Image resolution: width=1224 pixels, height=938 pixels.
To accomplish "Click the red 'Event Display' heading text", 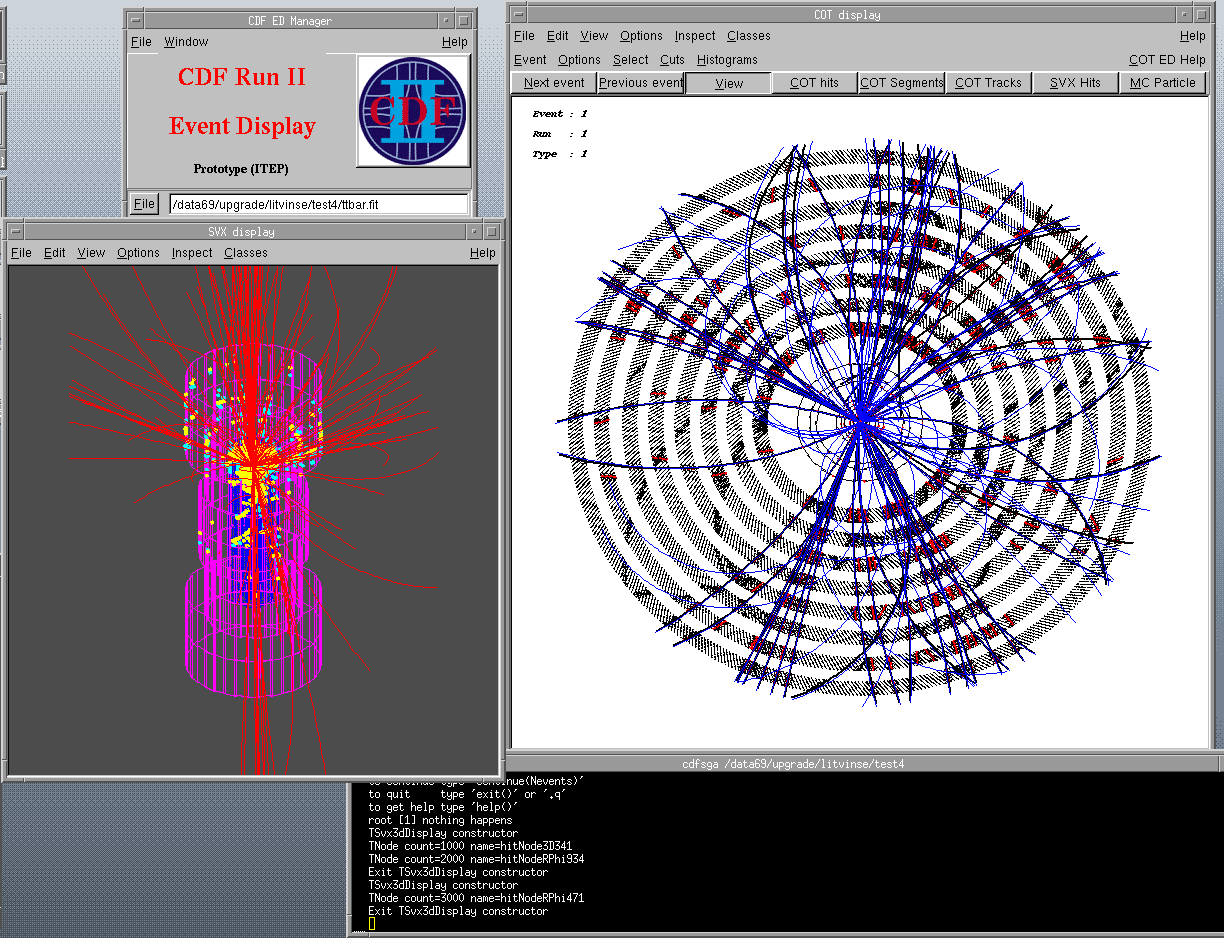I will click(x=242, y=126).
